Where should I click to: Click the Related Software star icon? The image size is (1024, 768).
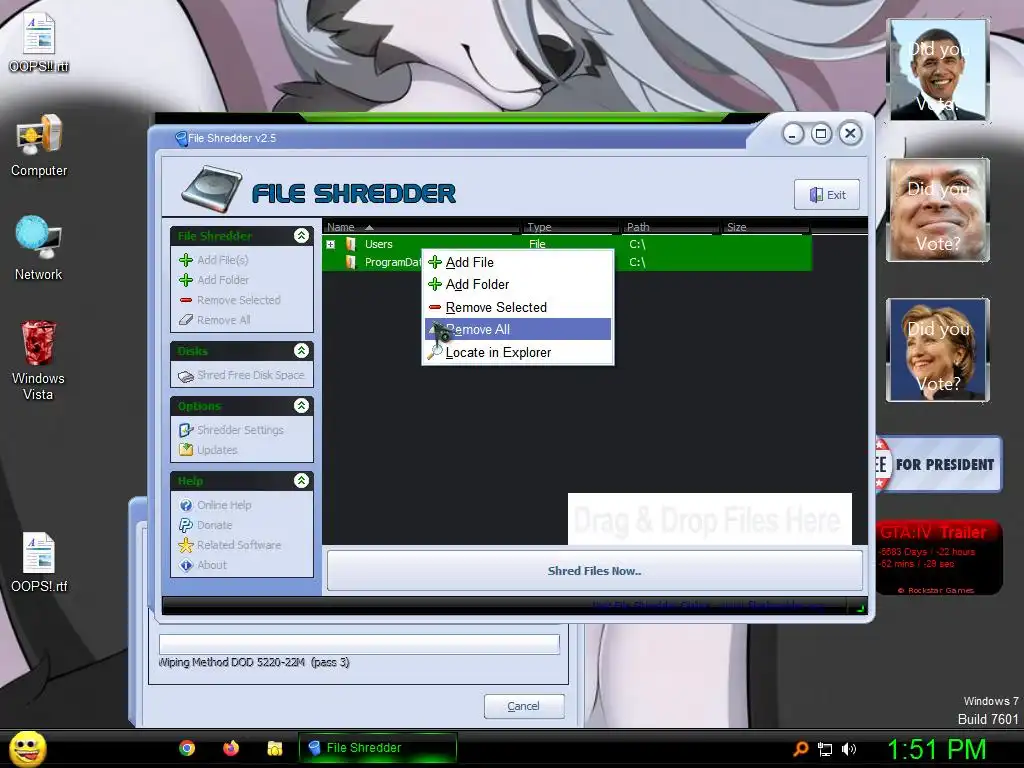186,545
